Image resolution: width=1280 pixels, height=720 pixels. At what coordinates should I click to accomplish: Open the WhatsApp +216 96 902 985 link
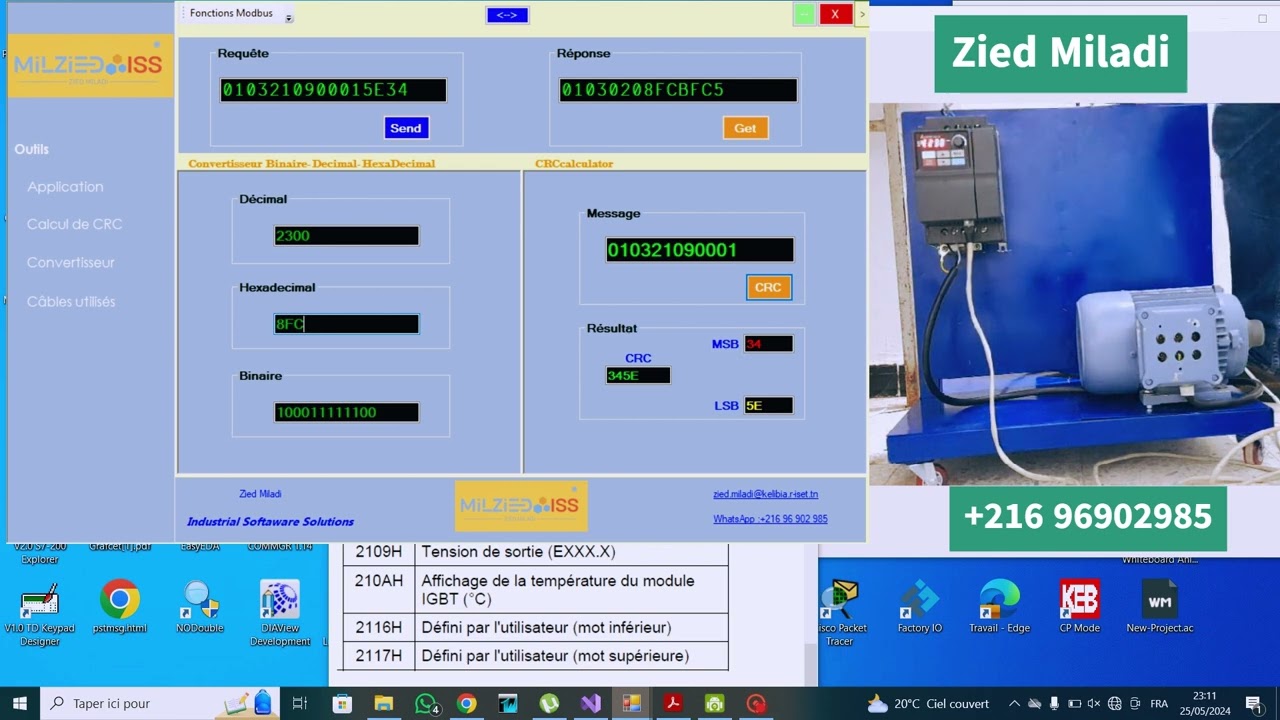point(770,519)
